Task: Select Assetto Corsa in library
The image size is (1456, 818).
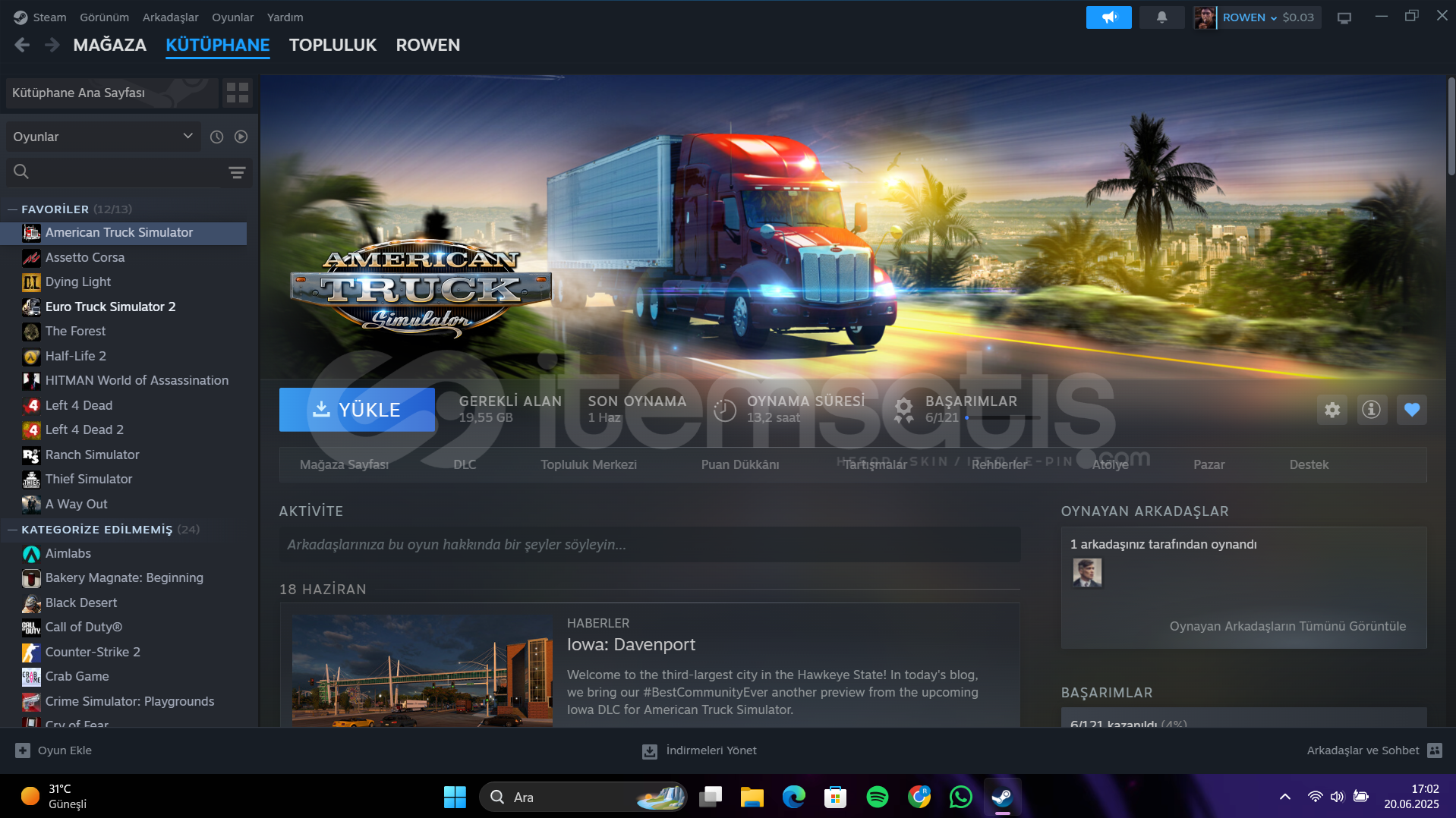Action: (x=85, y=257)
